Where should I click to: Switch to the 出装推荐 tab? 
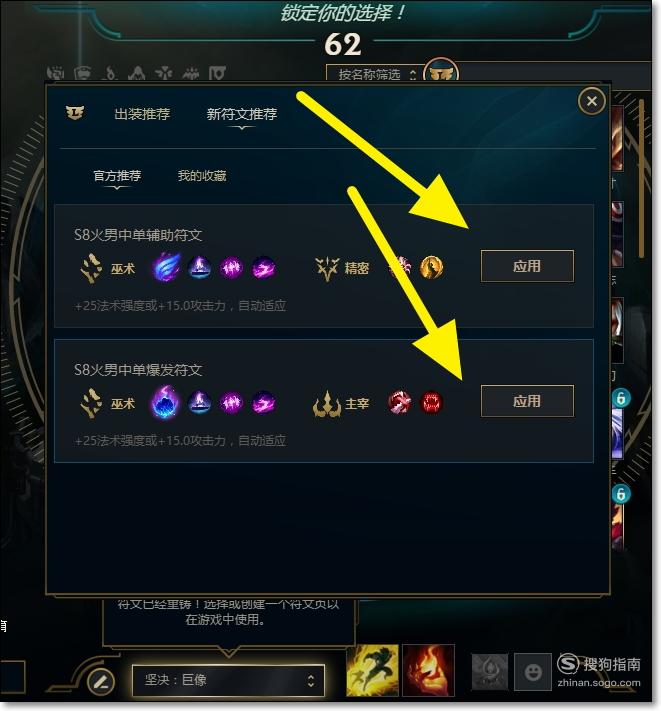tap(142, 114)
